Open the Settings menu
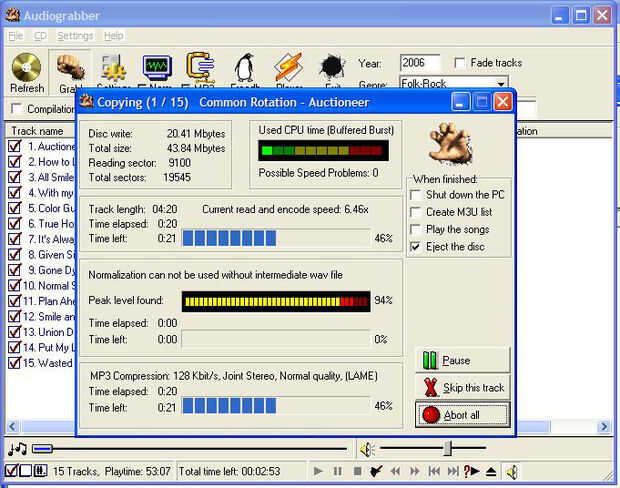The image size is (620, 488). coord(75,36)
